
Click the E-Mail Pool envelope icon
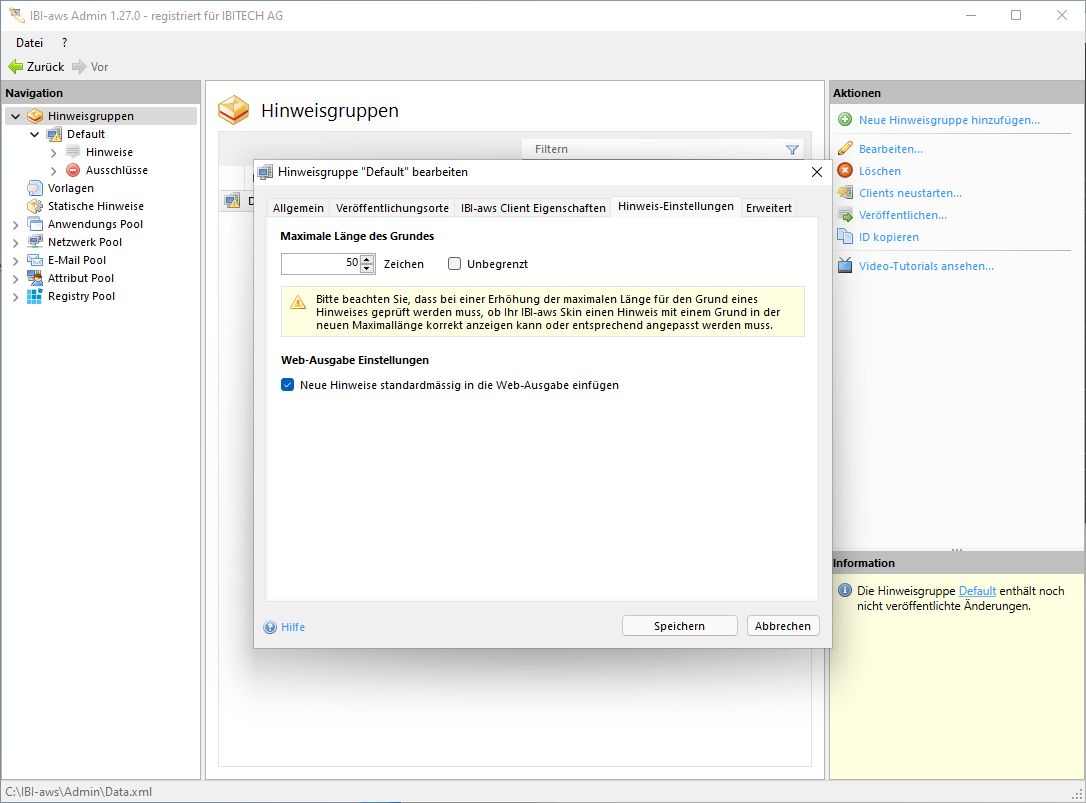35,260
